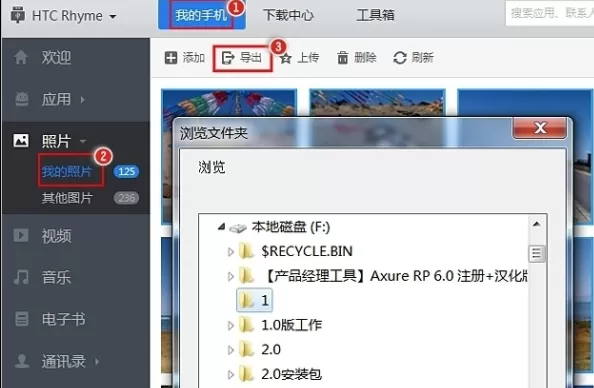Viewport: 594px width, 388px height.
Task: Click 删除 label in the toolbar
Action: pos(365,58)
